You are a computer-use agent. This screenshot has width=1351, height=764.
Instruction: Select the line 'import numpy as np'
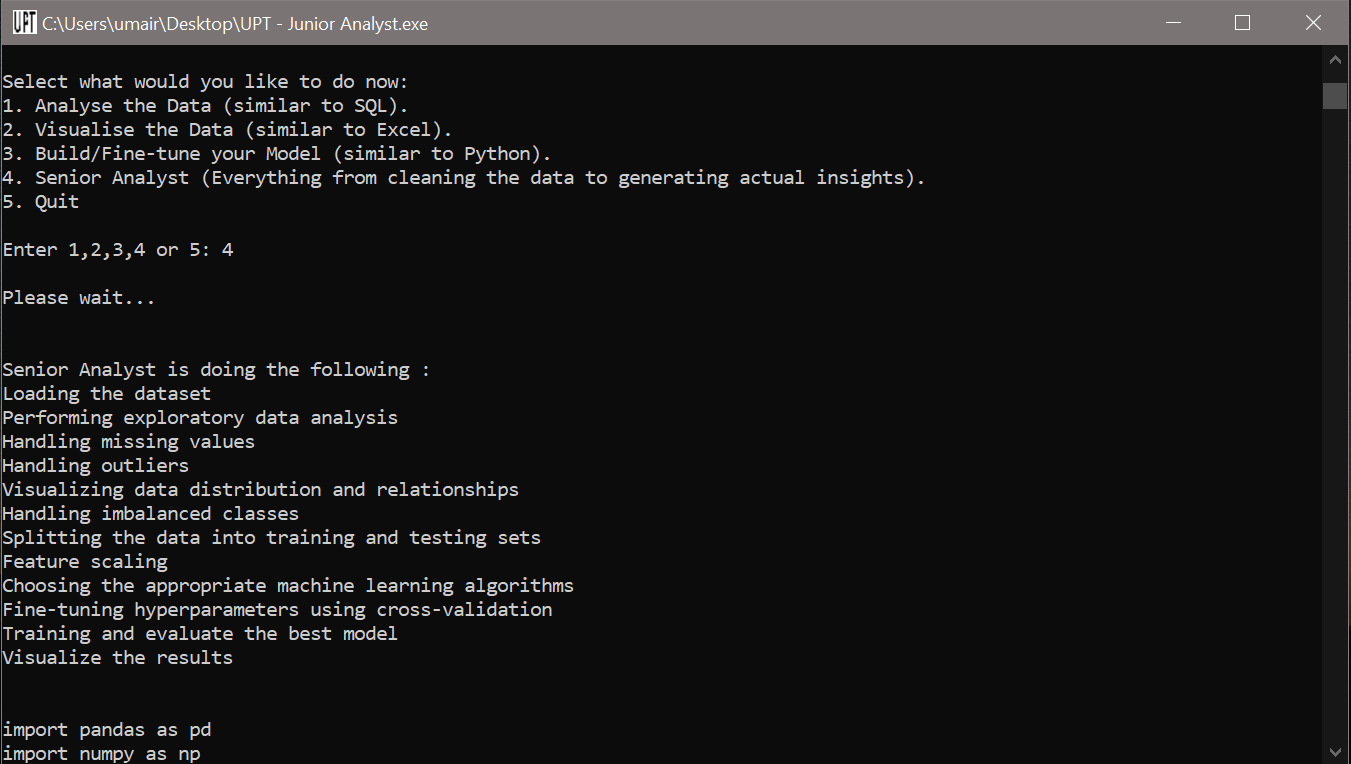(x=100, y=753)
